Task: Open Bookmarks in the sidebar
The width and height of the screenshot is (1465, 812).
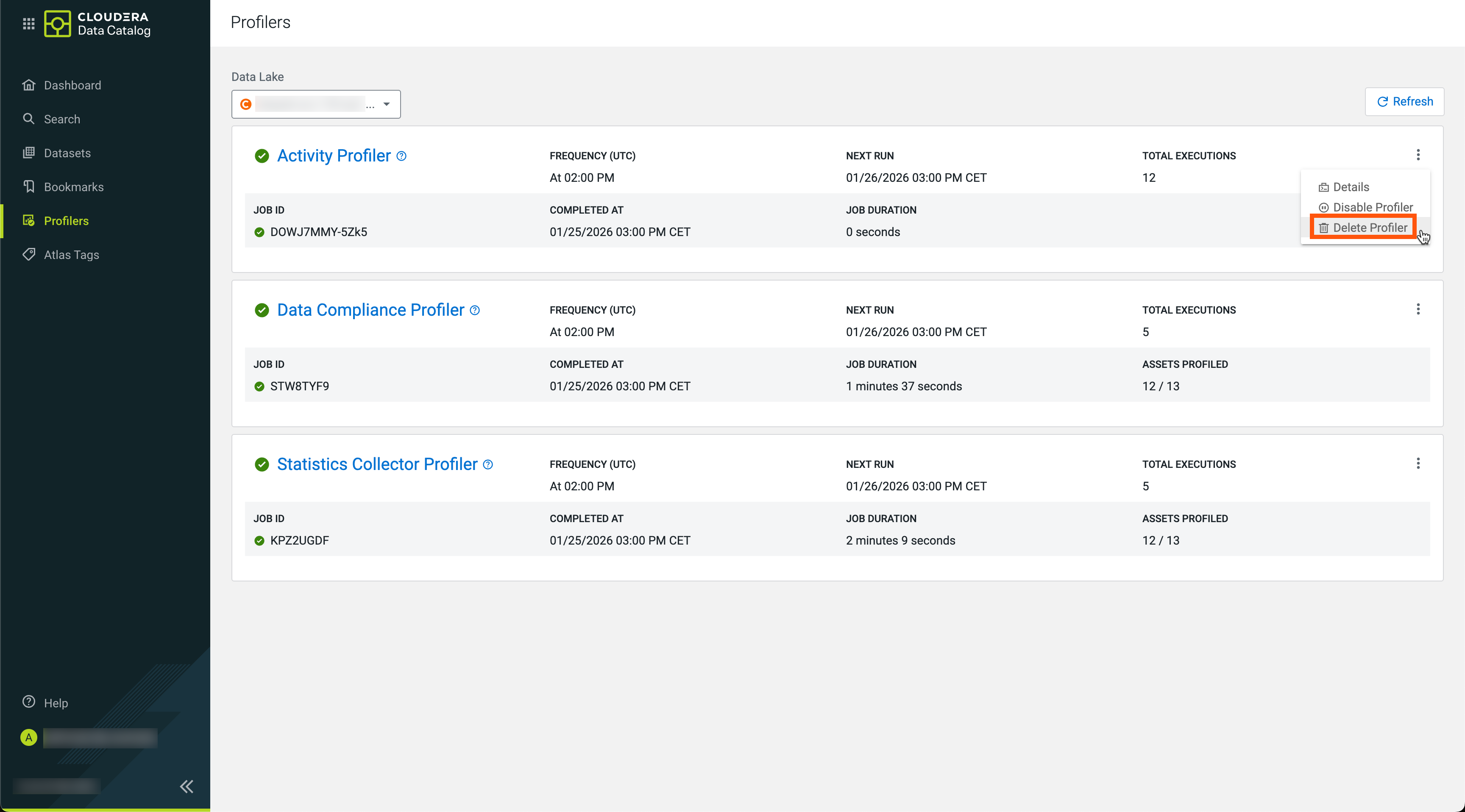Action: 73,187
